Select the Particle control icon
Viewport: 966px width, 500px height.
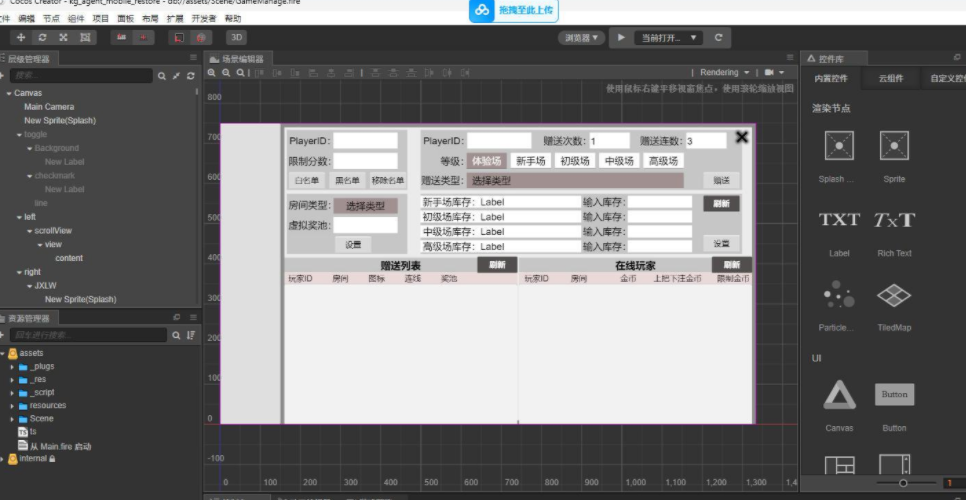838,295
